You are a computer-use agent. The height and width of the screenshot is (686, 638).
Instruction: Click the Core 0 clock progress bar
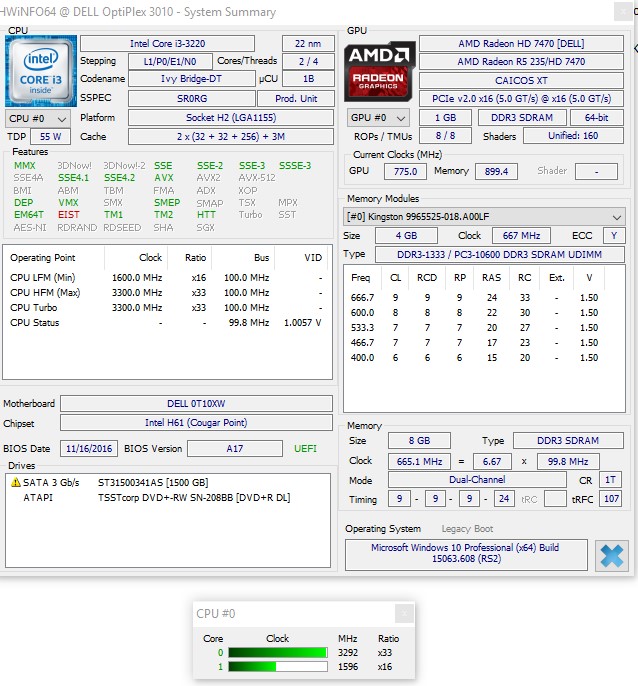click(277, 652)
